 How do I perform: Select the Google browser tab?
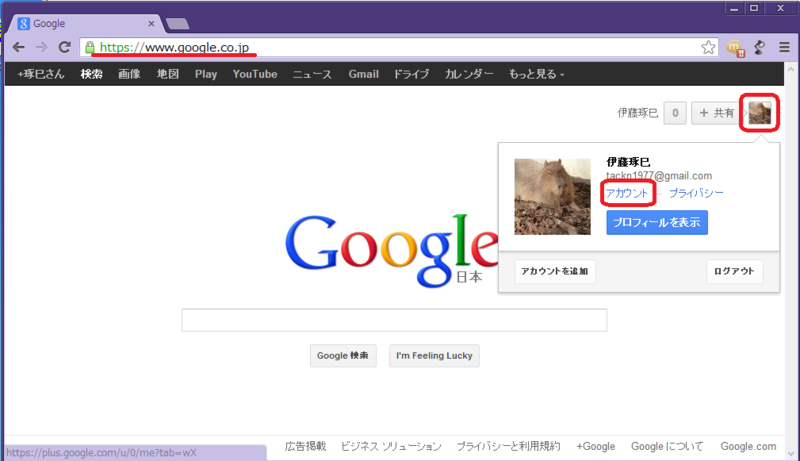tap(84, 23)
